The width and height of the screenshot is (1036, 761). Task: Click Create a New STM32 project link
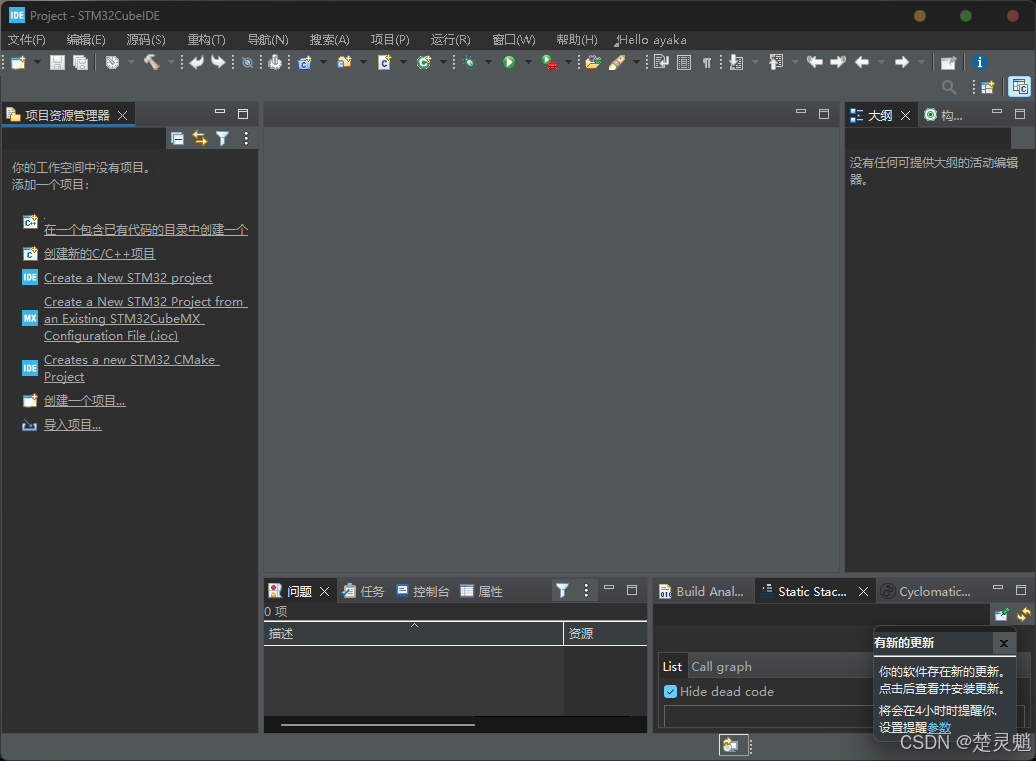point(128,277)
